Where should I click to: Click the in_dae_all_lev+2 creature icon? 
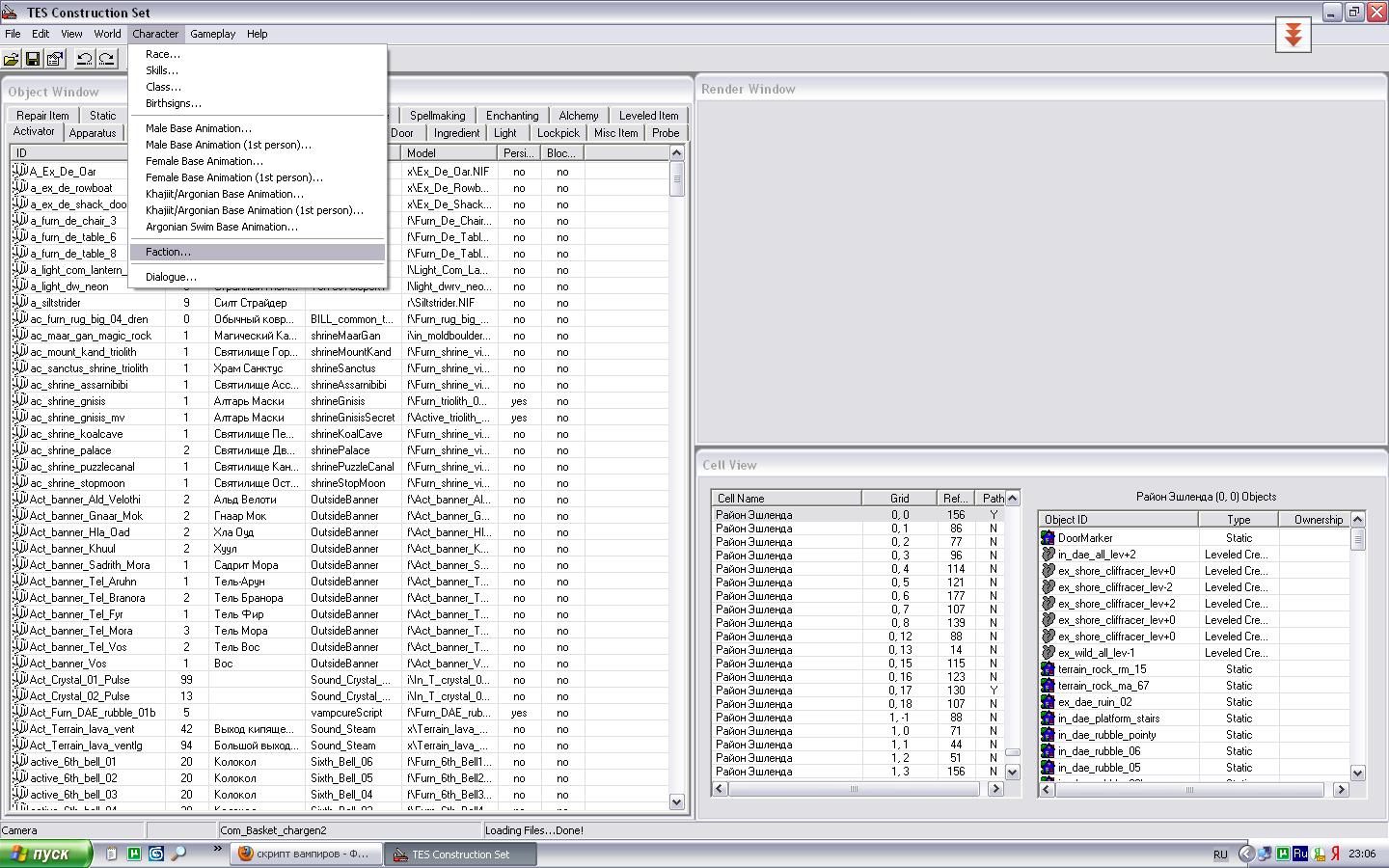click(x=1048, y=554)
